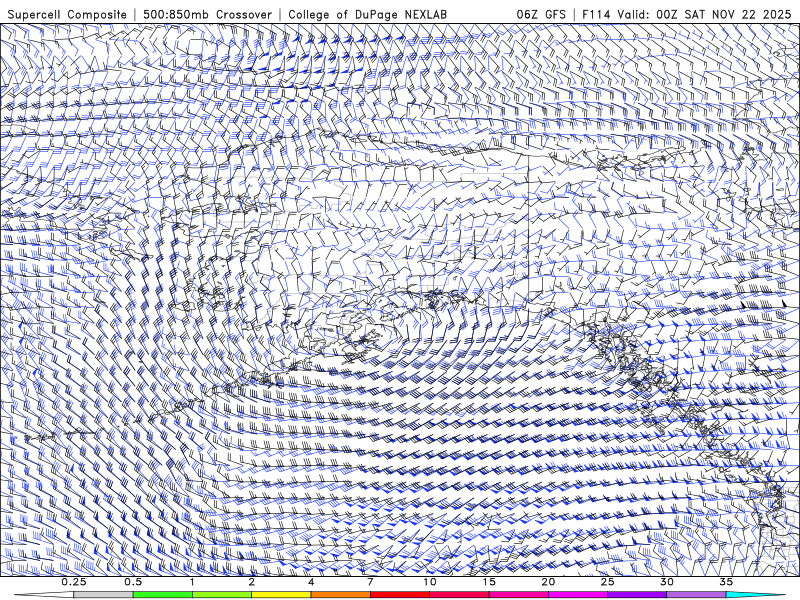
Task: Click the 15 colorbar label
Action: click(489, 582)
